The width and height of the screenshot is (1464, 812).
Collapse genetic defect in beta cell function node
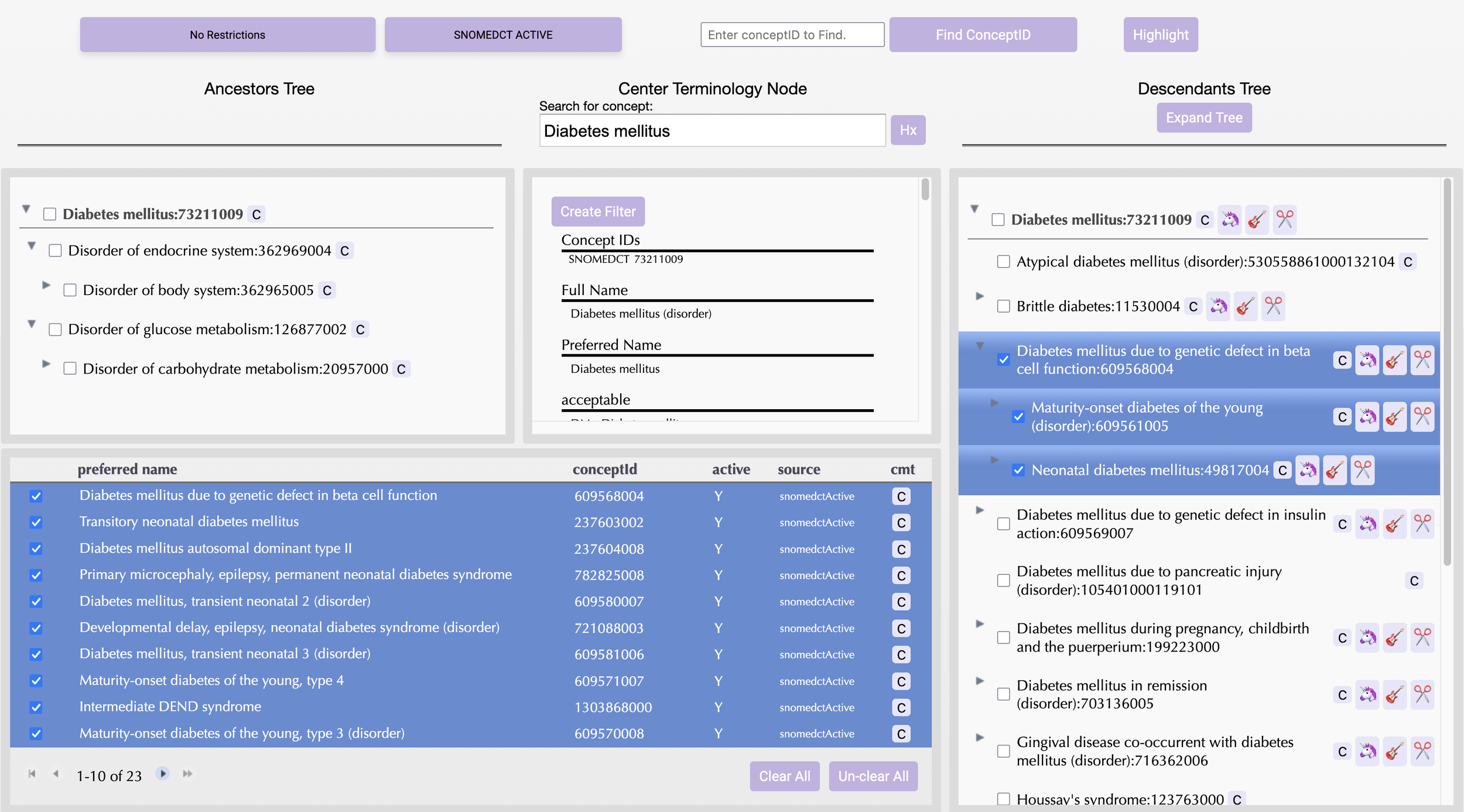(980, 347)
